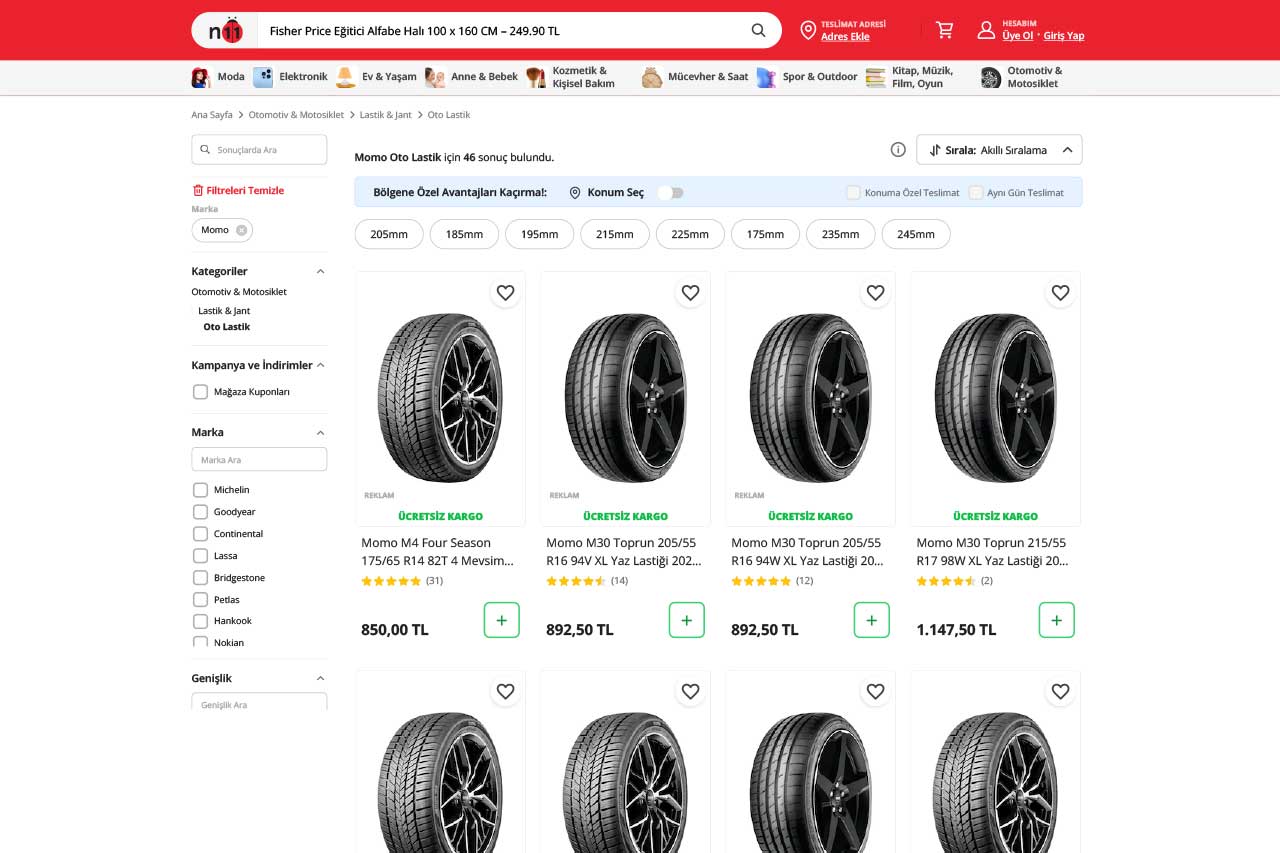Viewport: 1280px width, 853px height.
Task: Check Konuma Özel Teslimat
Action: click(853, 193)
